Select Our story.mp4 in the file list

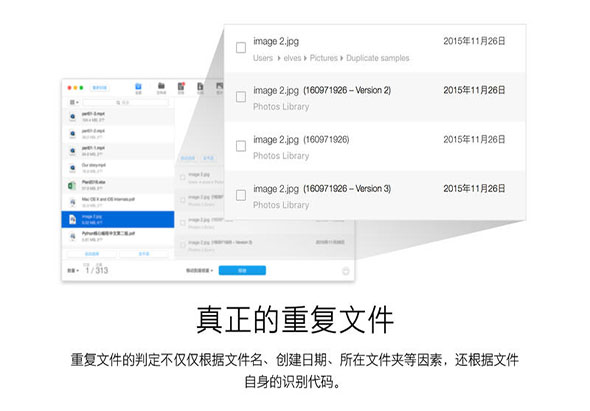pyautogui.click(x=118, y=168)
